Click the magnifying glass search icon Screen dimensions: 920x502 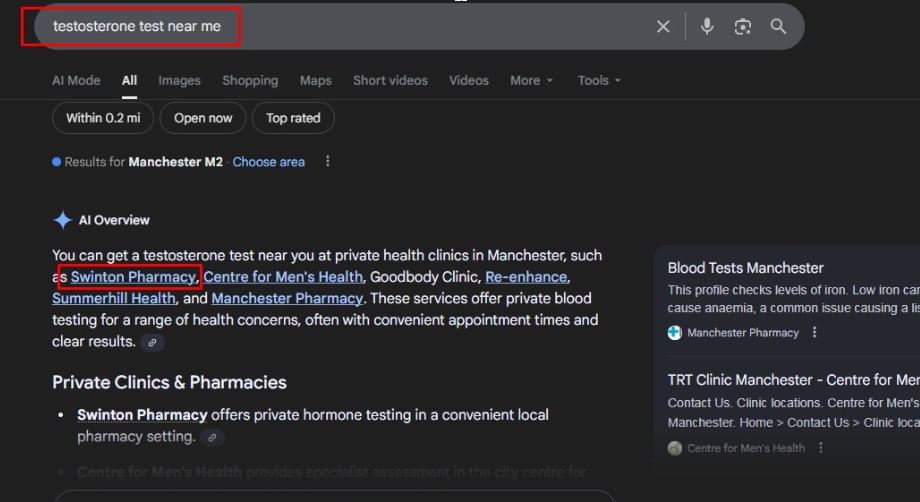778,27
